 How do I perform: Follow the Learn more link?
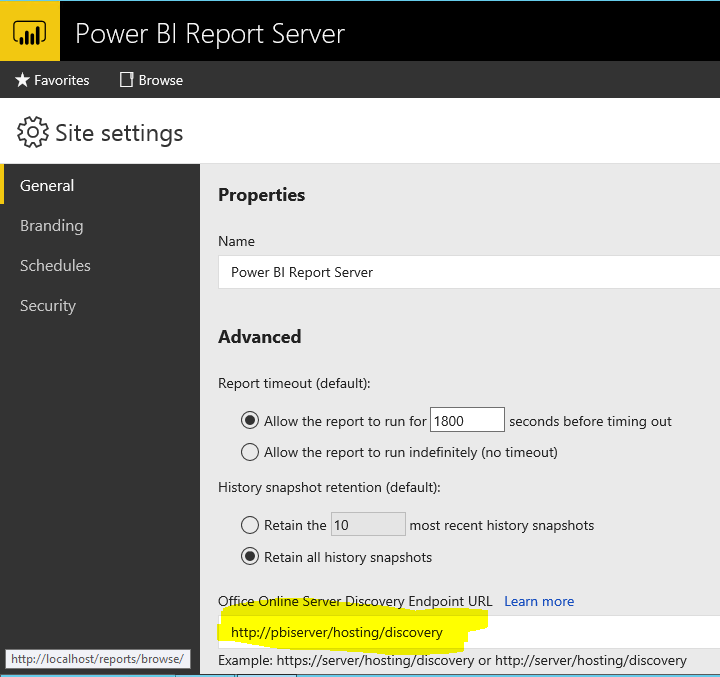click(x=539, y=601)
